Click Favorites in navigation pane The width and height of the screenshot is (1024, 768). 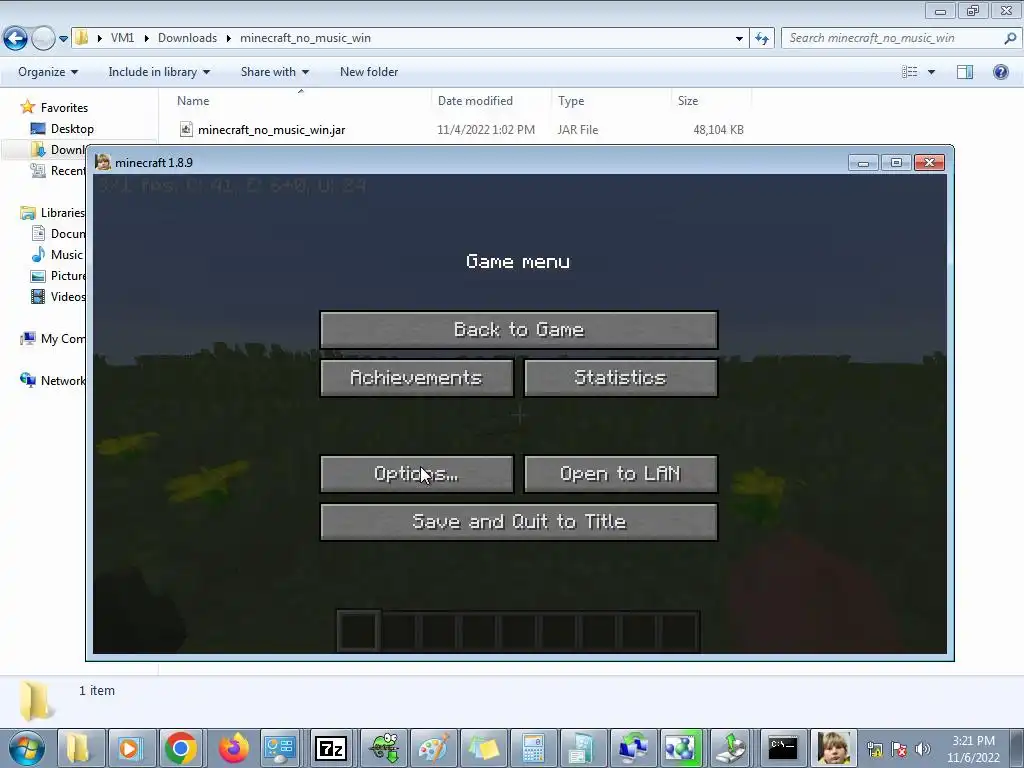pos(64,108)
